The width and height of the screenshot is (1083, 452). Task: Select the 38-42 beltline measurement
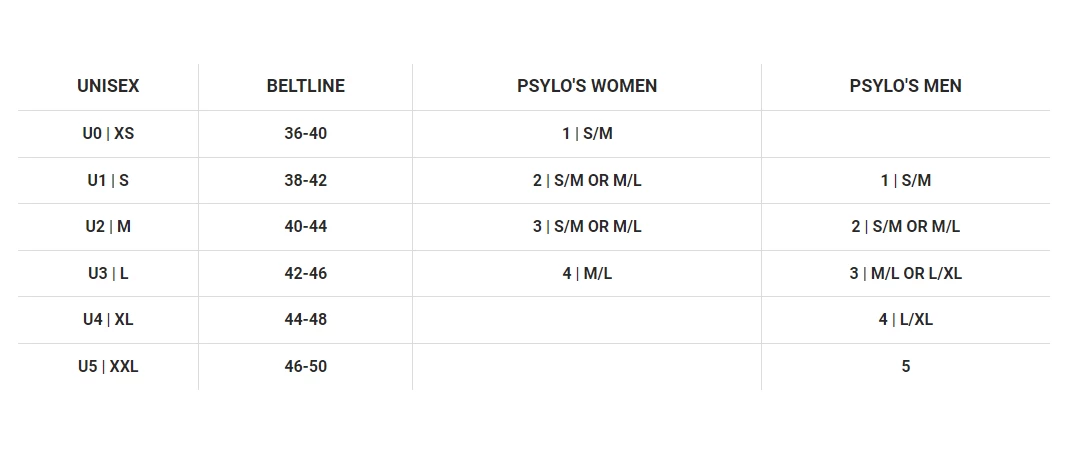coord(305,180)
